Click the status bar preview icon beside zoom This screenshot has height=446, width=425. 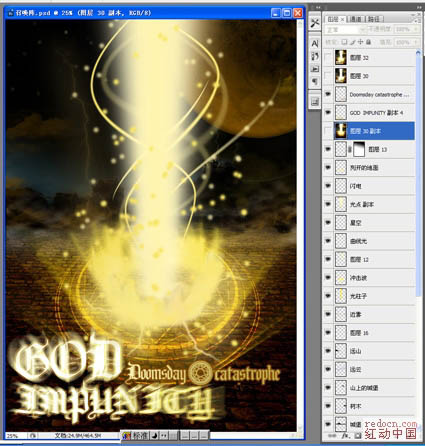(x=33, y=436)
